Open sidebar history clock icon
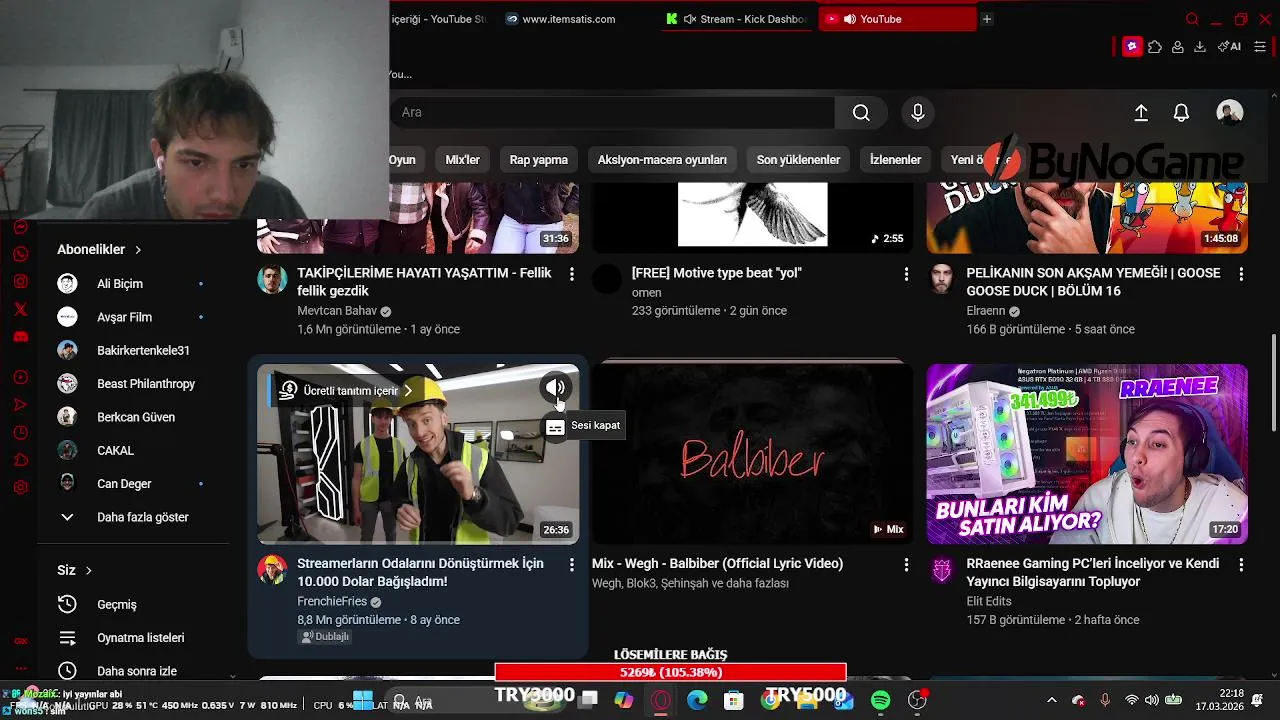1280x720 pixels. 21,433
